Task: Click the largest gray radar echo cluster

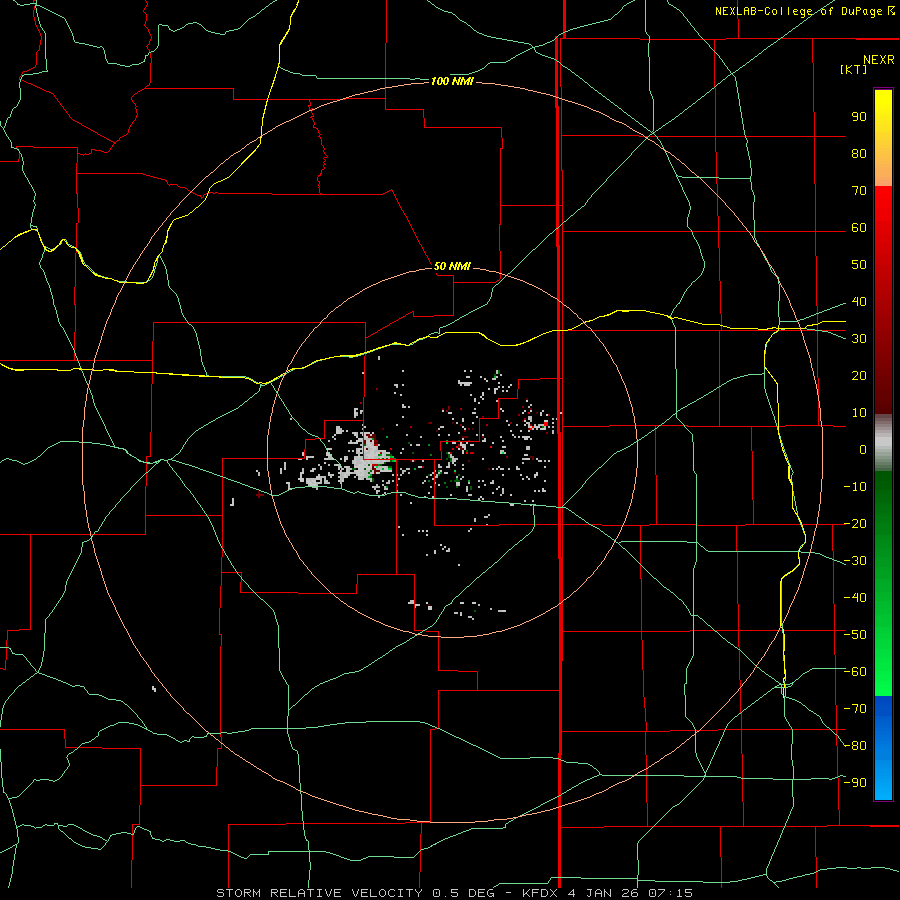Action: pos(365,459)
